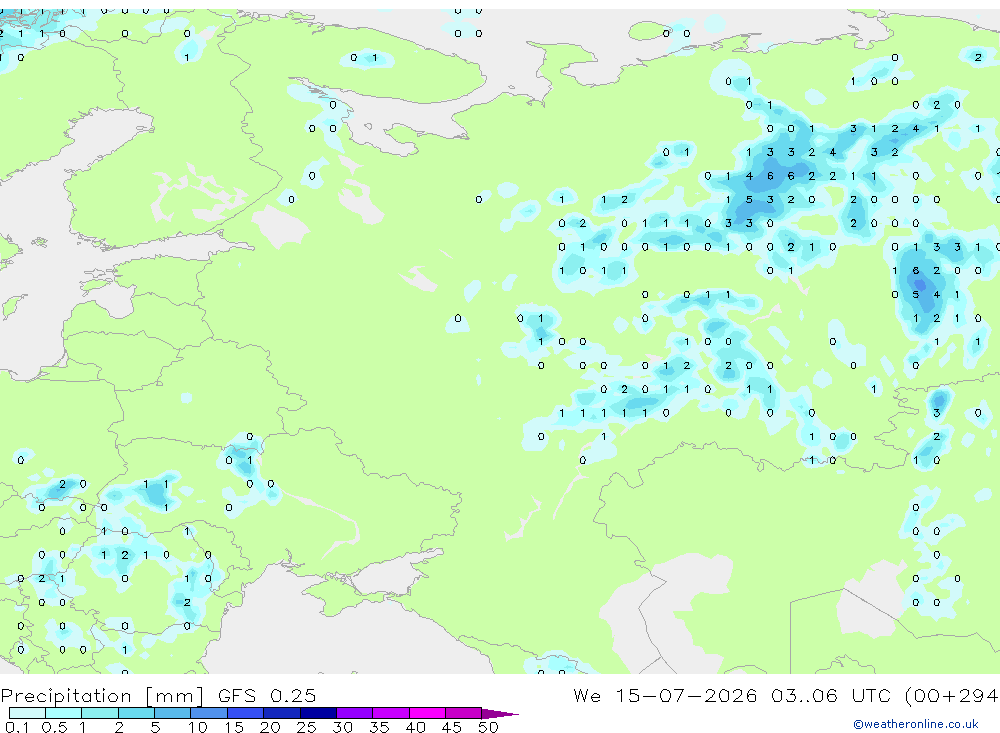Image resolution: width=1000 pixels, height=733 pixels.
Task: Select the purple above-50 arrow tip of legend
Action: [500, 713]
